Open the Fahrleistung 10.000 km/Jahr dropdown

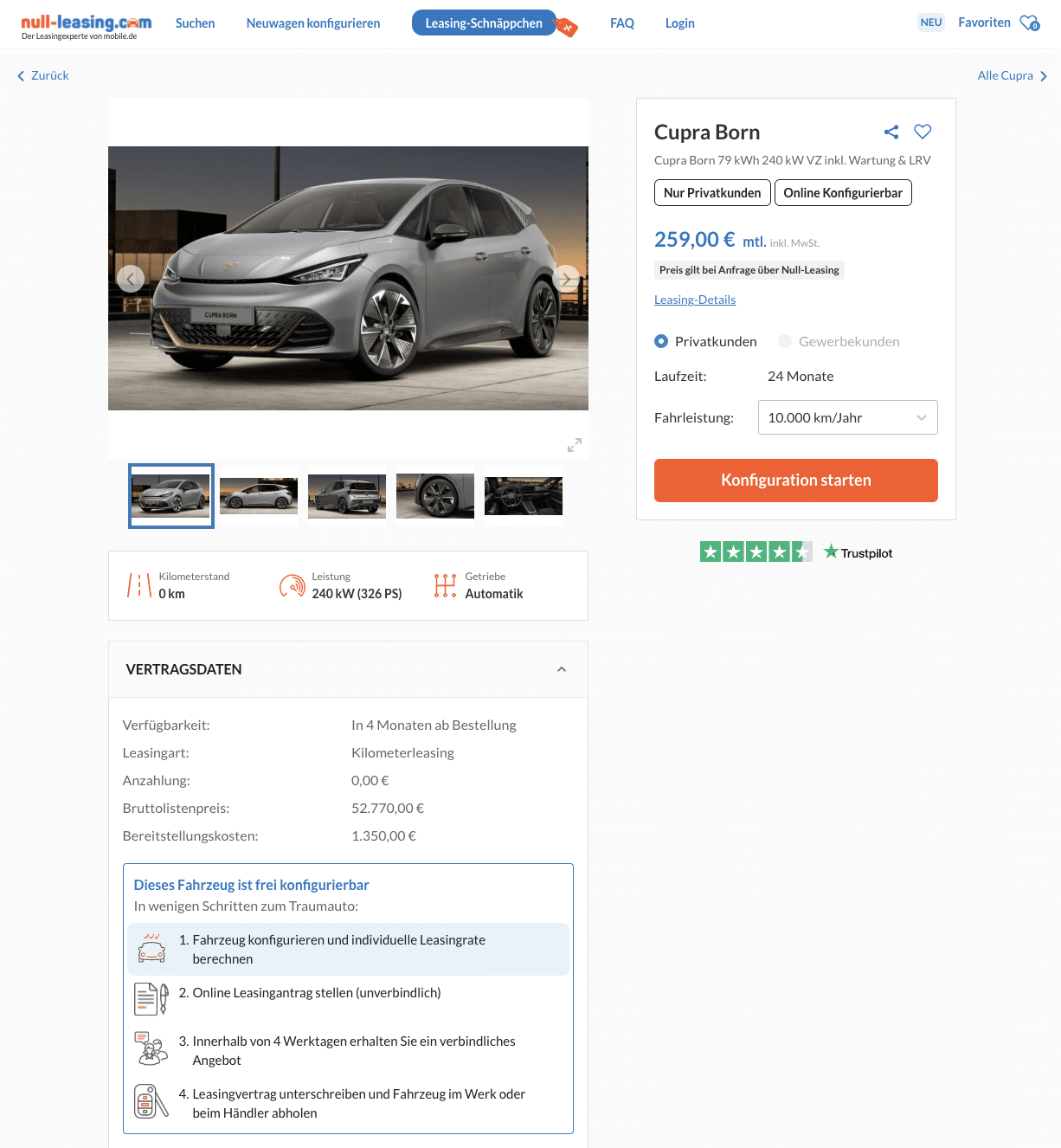coord(848,417)
